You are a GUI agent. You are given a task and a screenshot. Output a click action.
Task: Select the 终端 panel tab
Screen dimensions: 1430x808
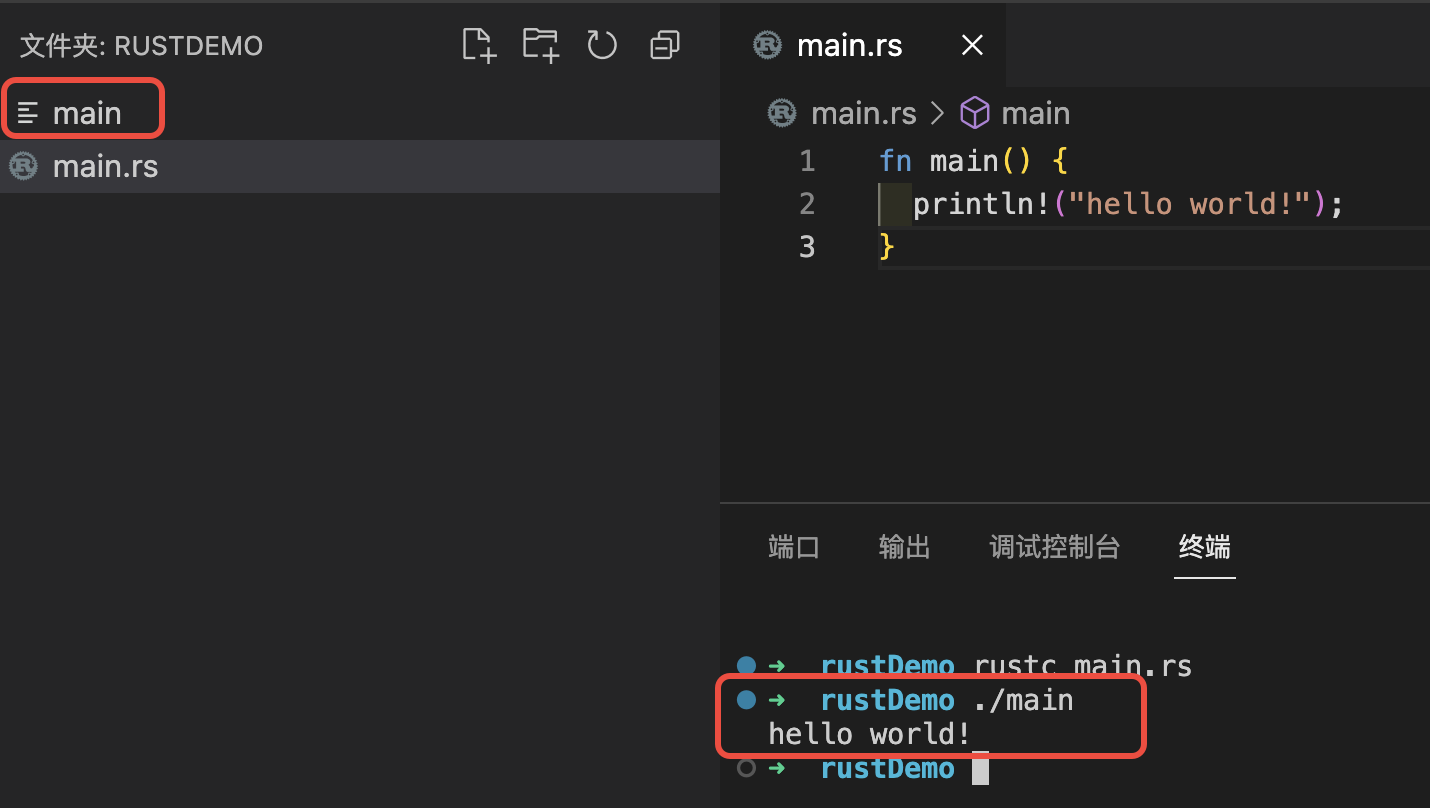(x=1205, y=547)
